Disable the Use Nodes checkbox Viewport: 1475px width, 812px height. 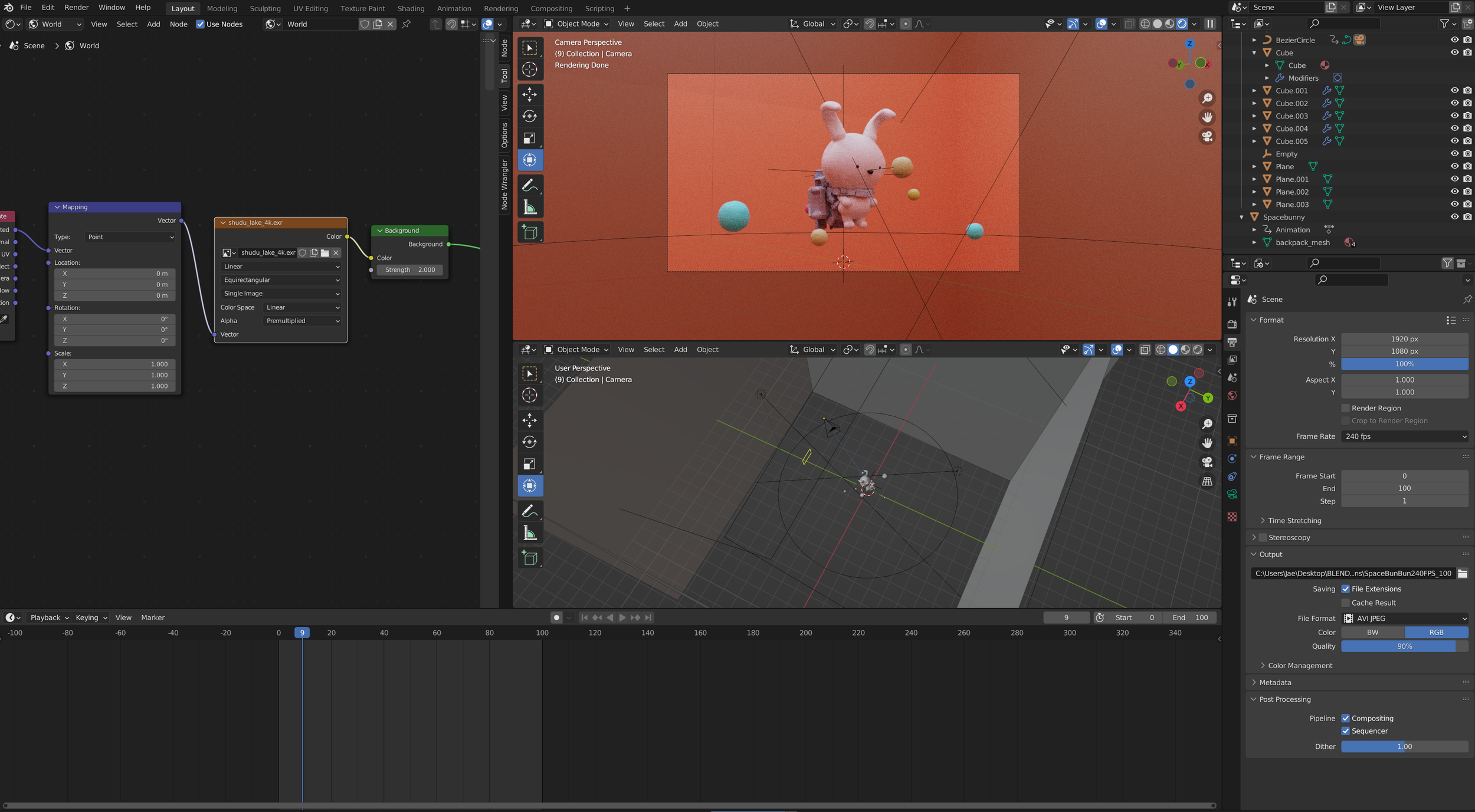click(x=201, y=24)
